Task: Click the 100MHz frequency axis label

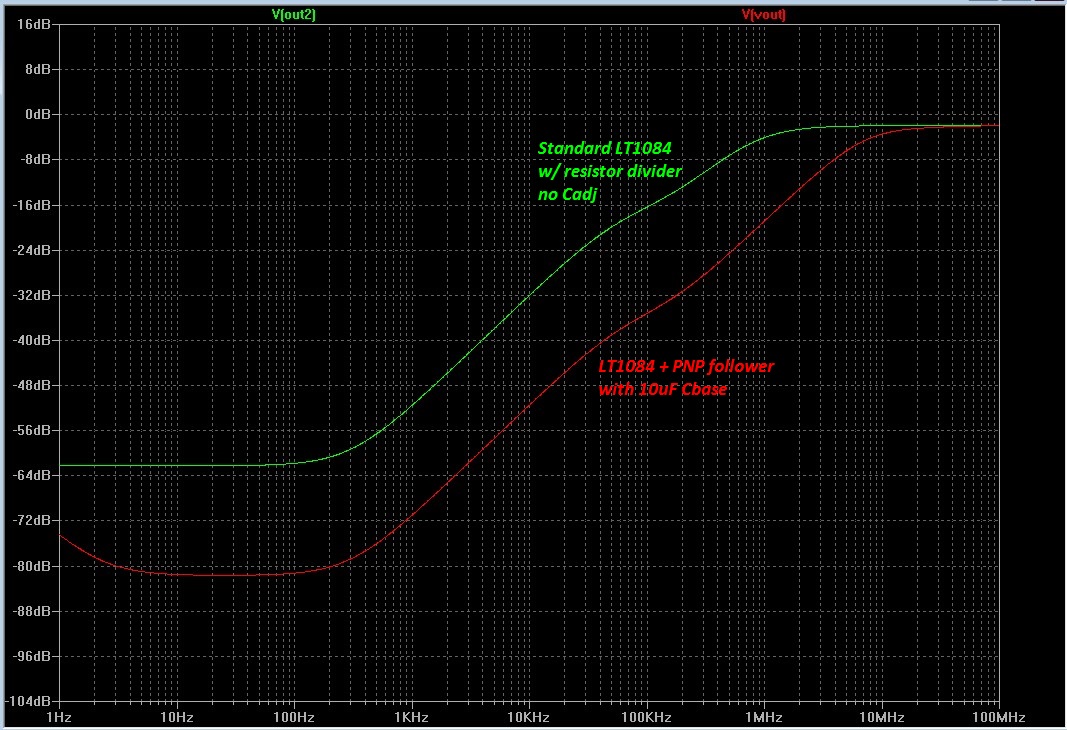Action: [998, 717]
